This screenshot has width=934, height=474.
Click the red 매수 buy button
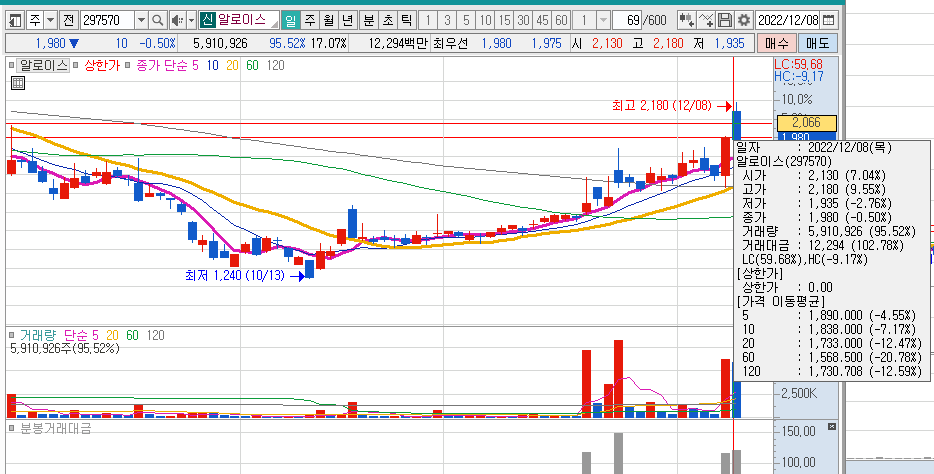point(776,43)
